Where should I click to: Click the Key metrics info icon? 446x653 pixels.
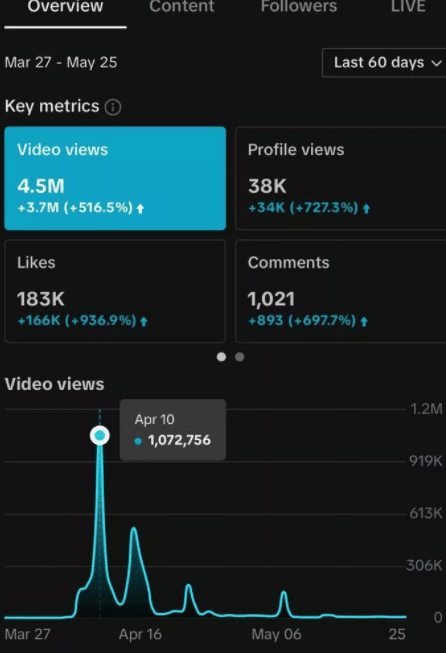point(113,107)
